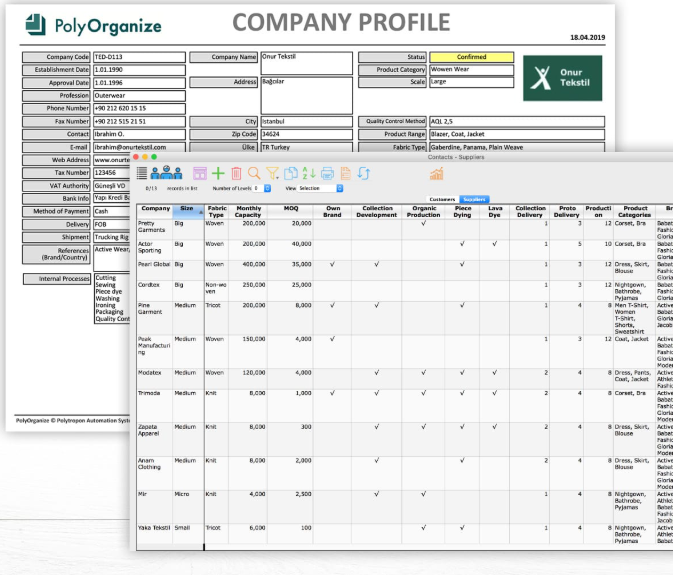673x575 pixels.
Task: Click the PolyOrganize logo in Company Profile
Action: (94, 25)
